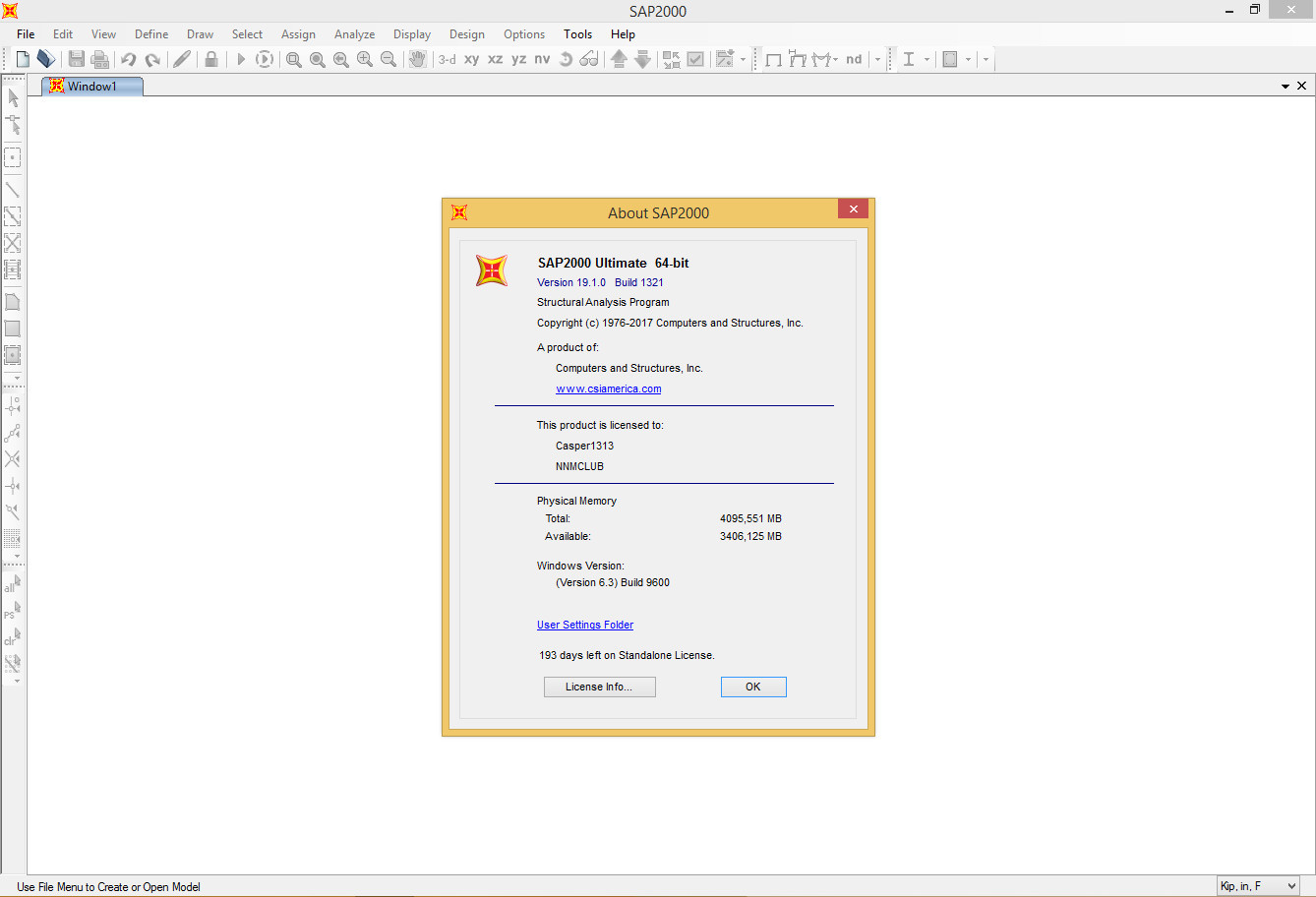
Task: Select the Pan hand tool
Action: pos(418,59)
